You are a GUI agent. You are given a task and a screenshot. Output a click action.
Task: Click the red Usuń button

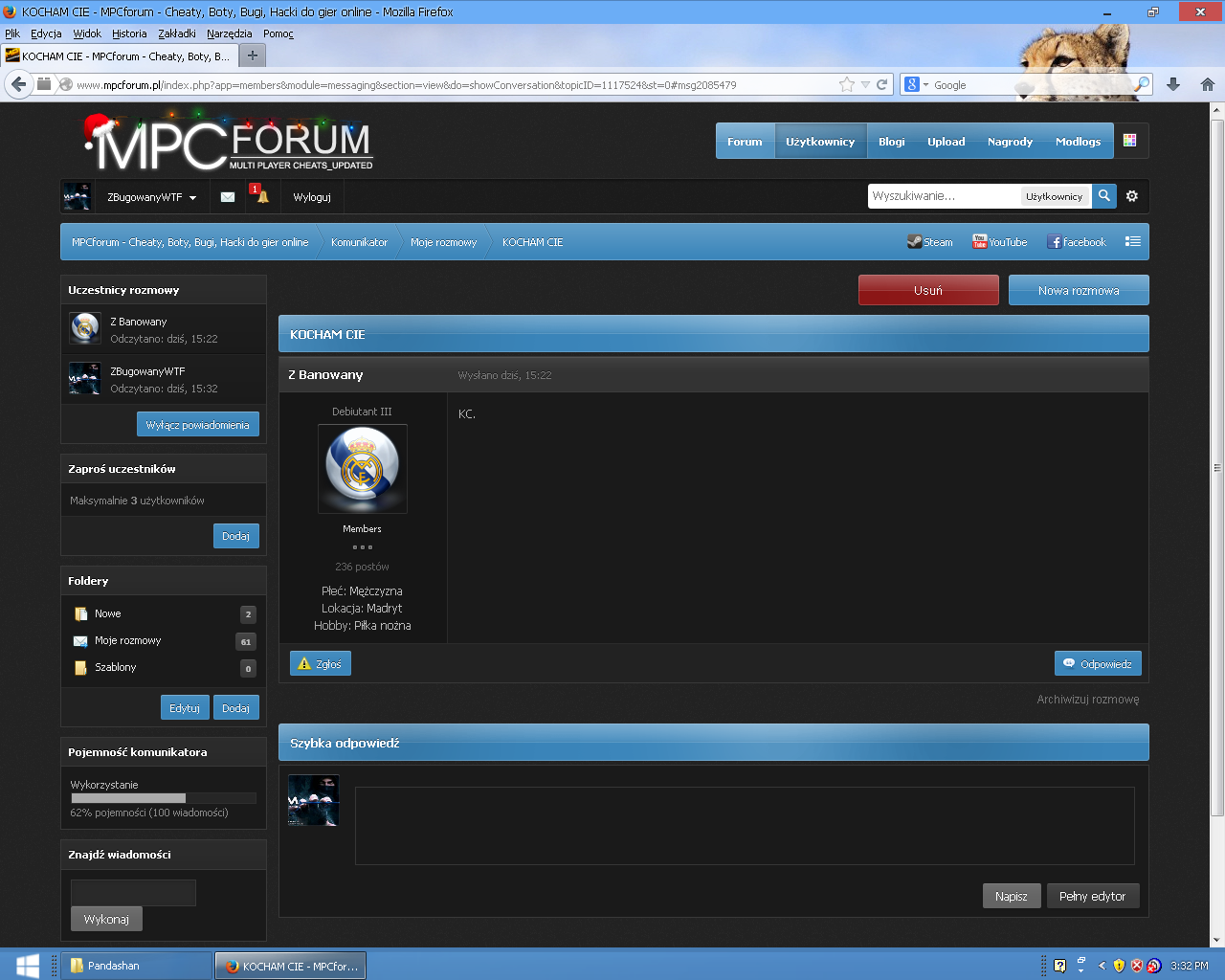[928, 290]
